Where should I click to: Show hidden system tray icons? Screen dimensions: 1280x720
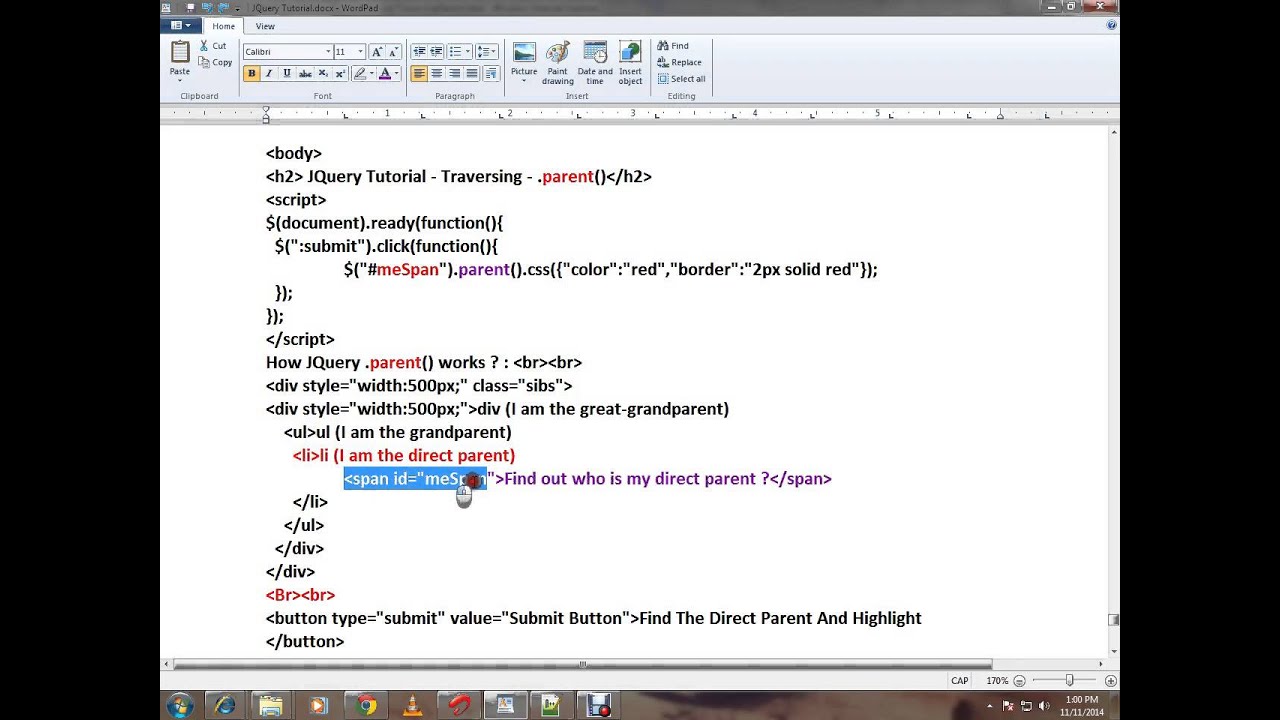click(x=989, y=706)
